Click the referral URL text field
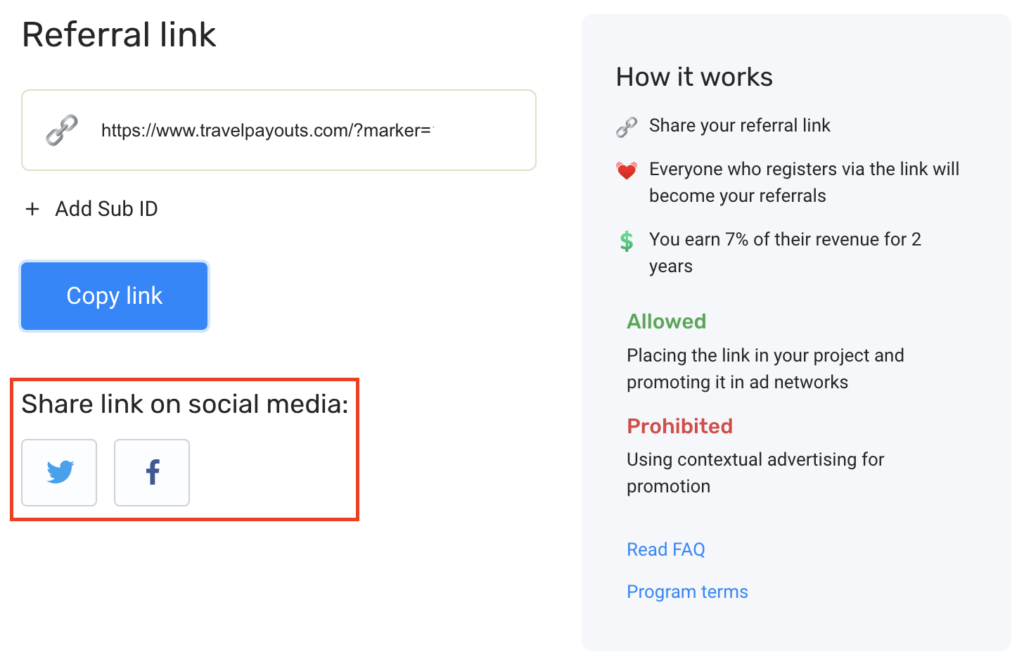This screenshot has height=664, width=1024. click(300, 130)
